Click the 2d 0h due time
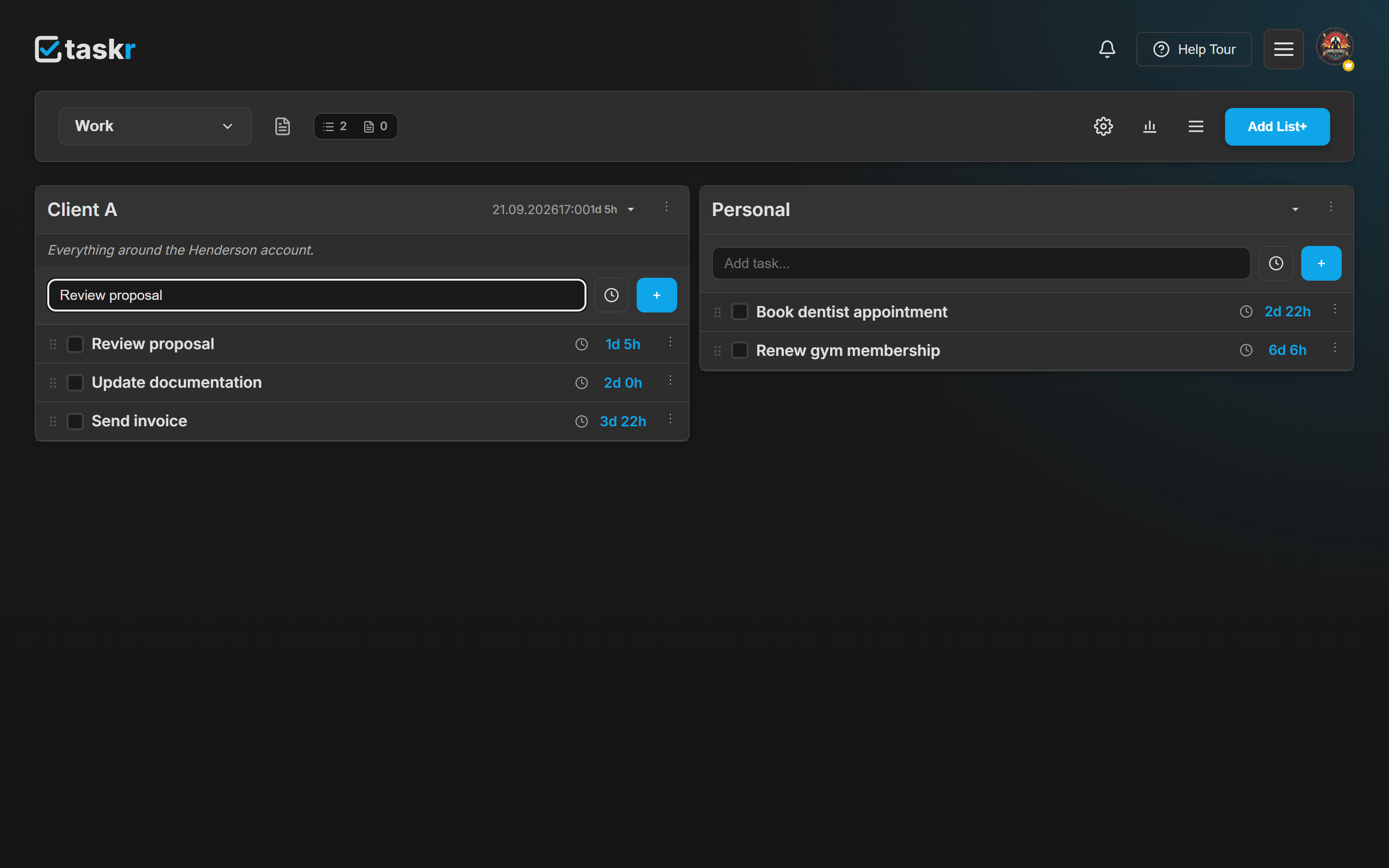1389x868 pixels. point(623,383)
